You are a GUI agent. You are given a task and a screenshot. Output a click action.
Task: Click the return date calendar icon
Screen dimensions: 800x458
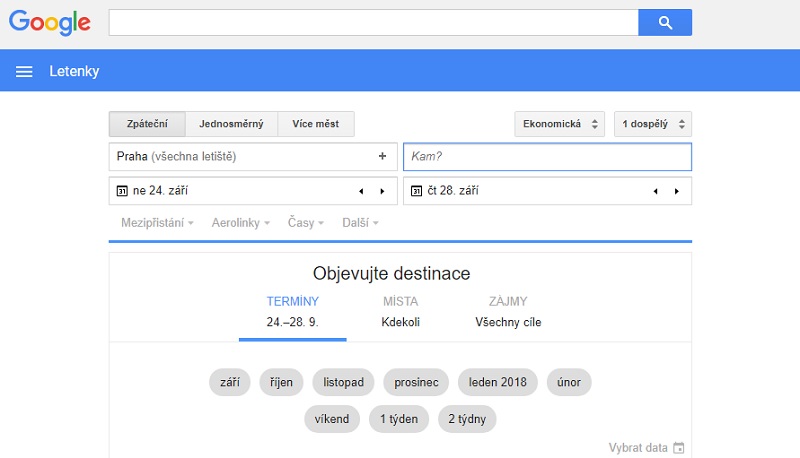(416, 191)
